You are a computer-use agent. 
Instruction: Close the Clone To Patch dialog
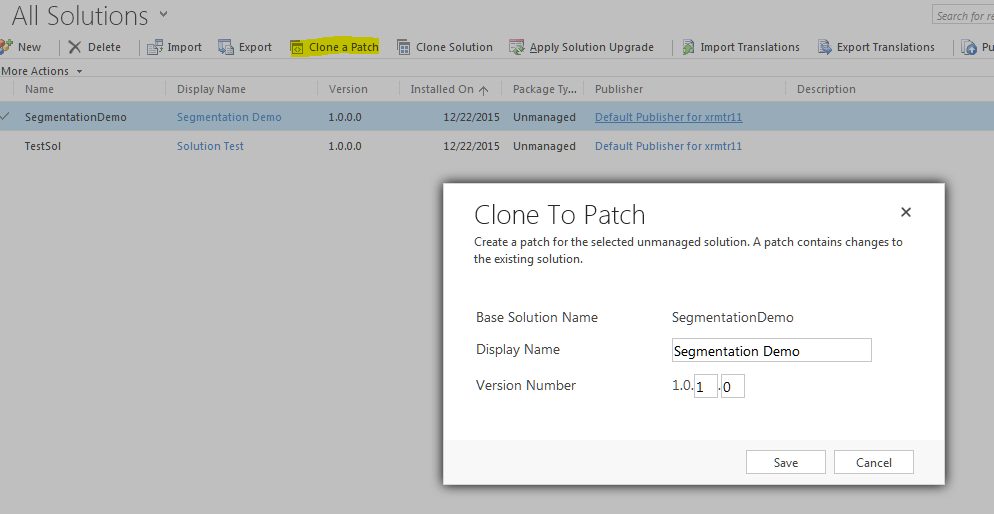pyautogui.click(x=906, y=212)
